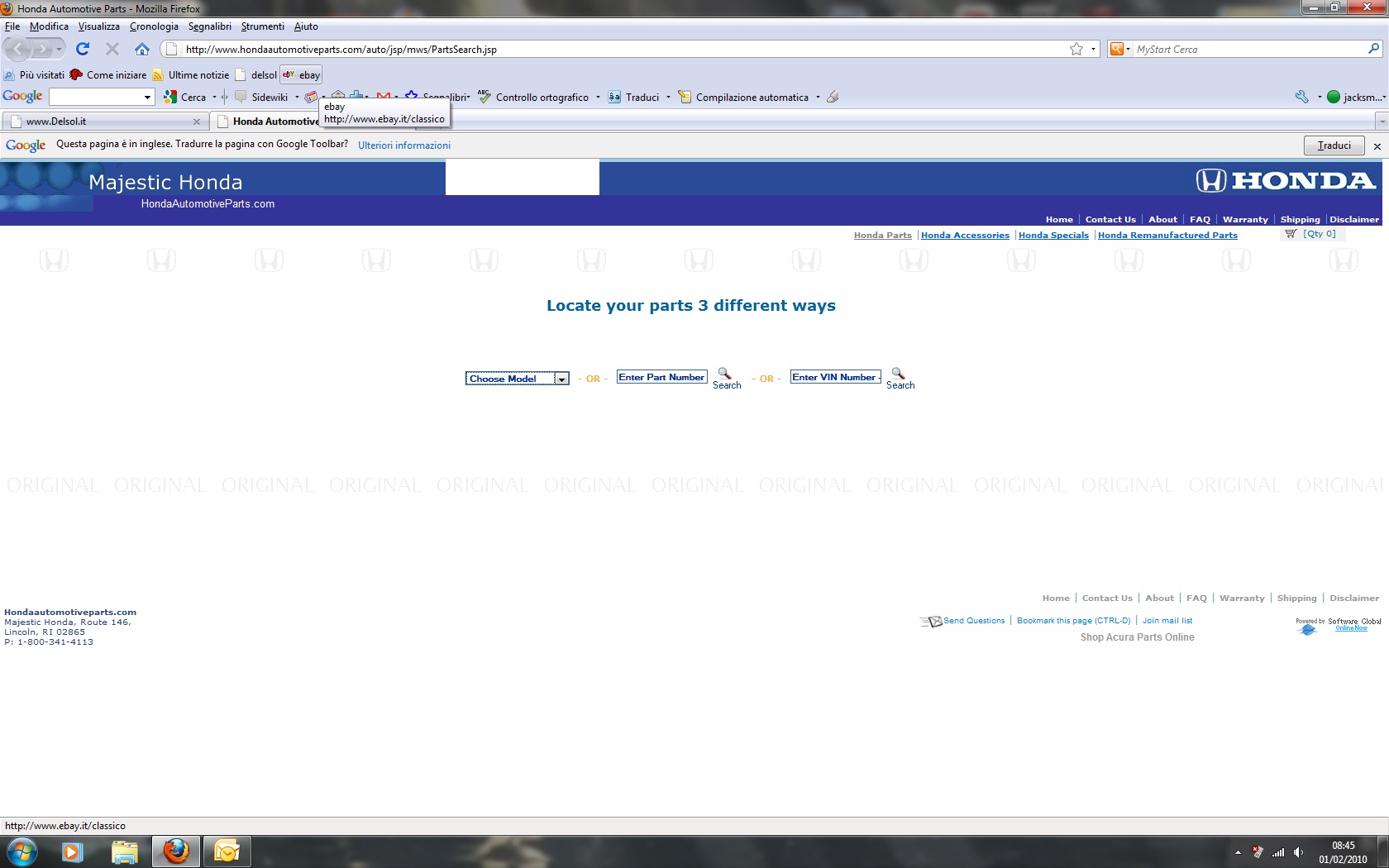Click the search magnifier beside Enter VIN Number
Viewport: 1389px width, 868px height.
pyautogui.click(x=898, y=374)
